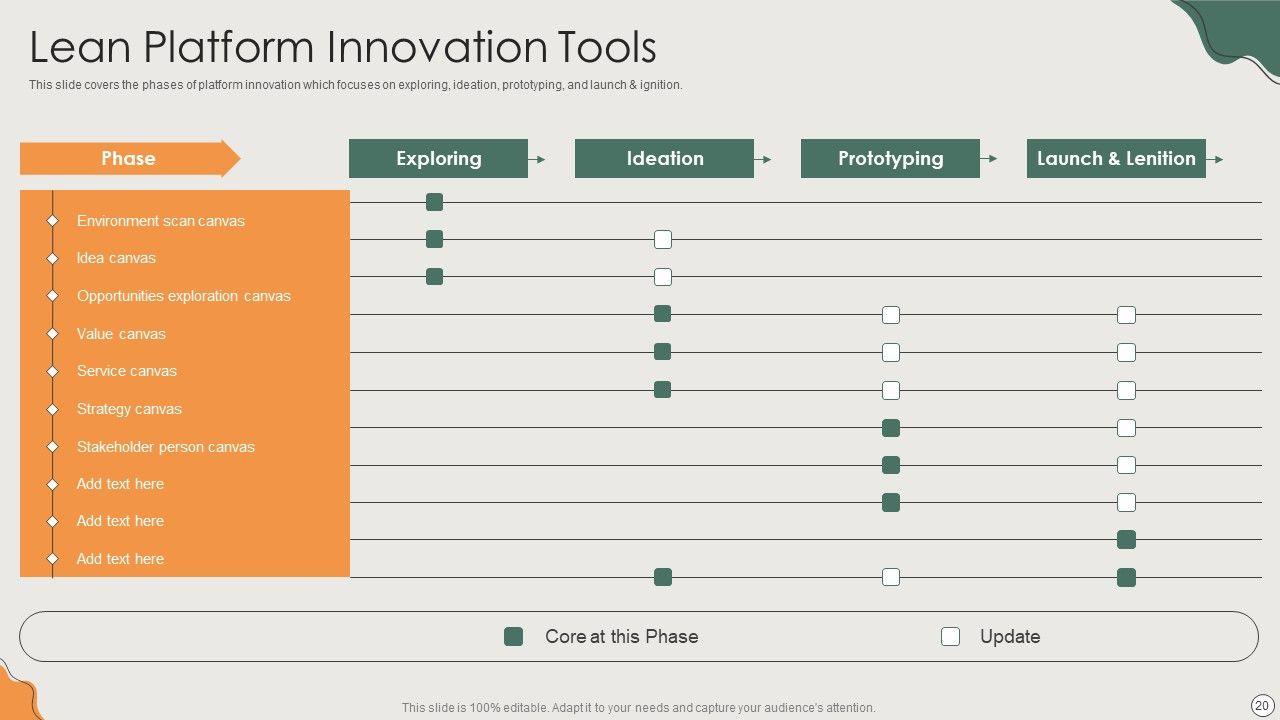Tick the topmost white box under Ideation
Screen dimensions: 1280x720
click(663, 240)
